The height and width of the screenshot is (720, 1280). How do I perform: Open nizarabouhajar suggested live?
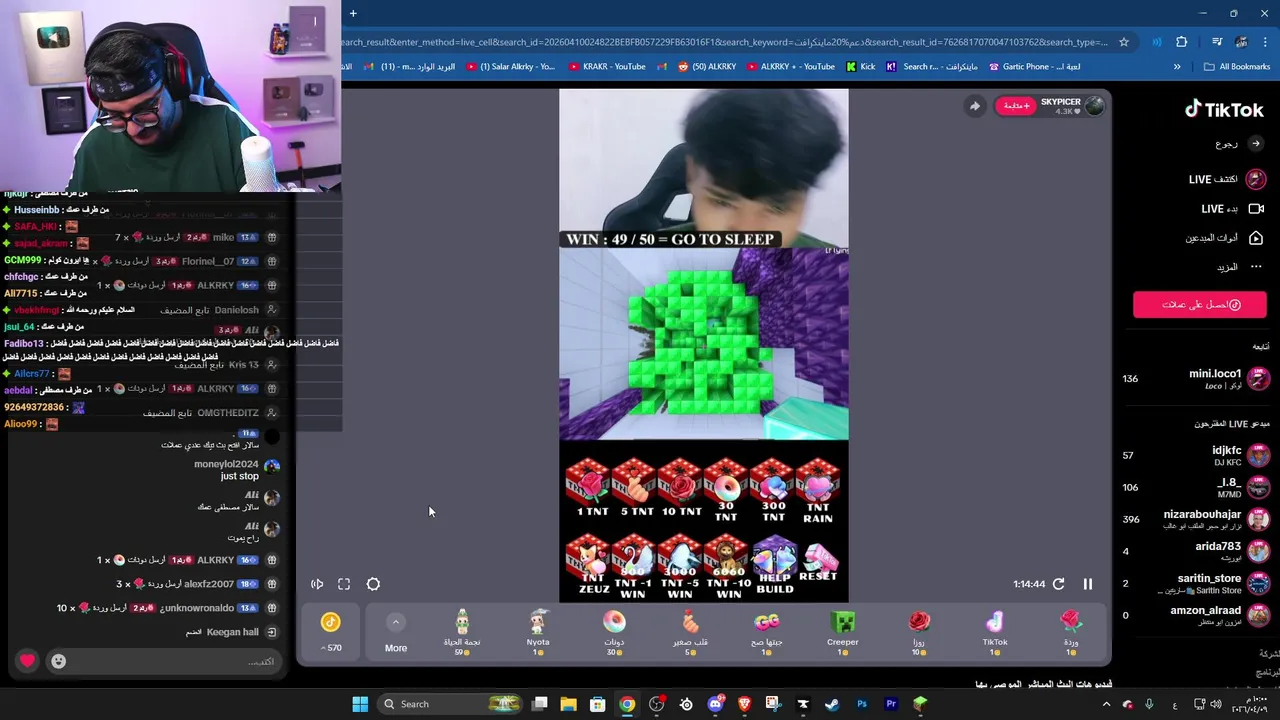tap(1196, 519)
